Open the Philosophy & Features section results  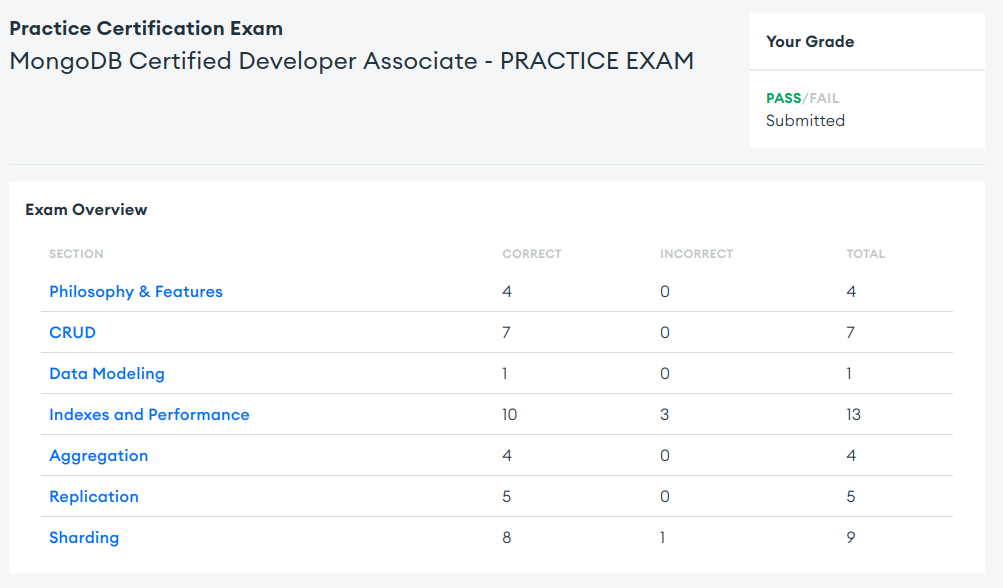135,291
